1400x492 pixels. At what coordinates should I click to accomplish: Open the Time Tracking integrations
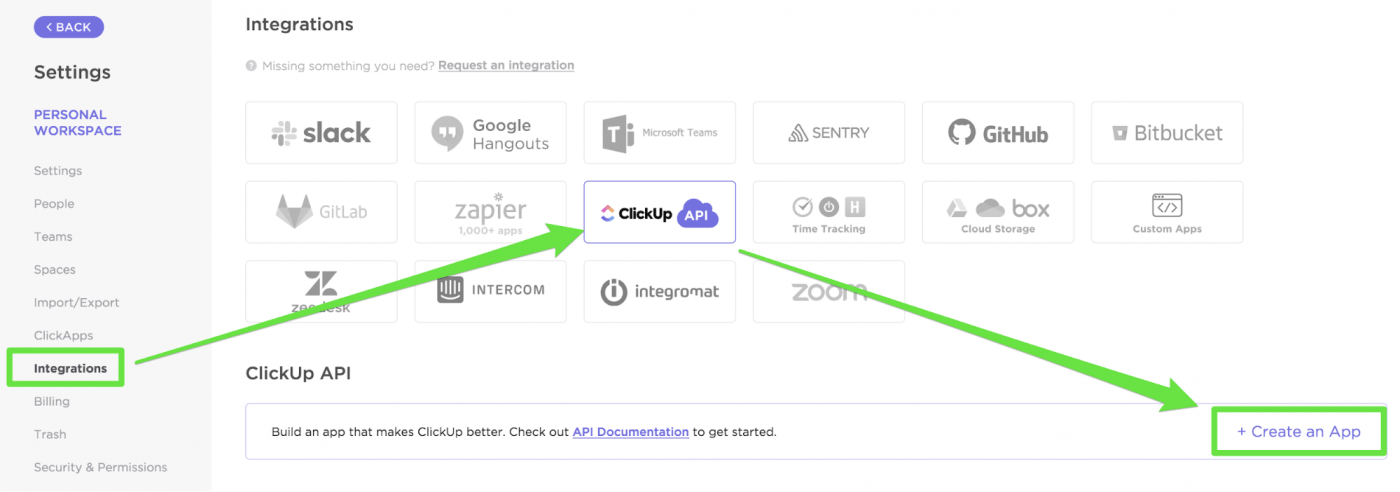pyautogui.click(x=828, y=212)
